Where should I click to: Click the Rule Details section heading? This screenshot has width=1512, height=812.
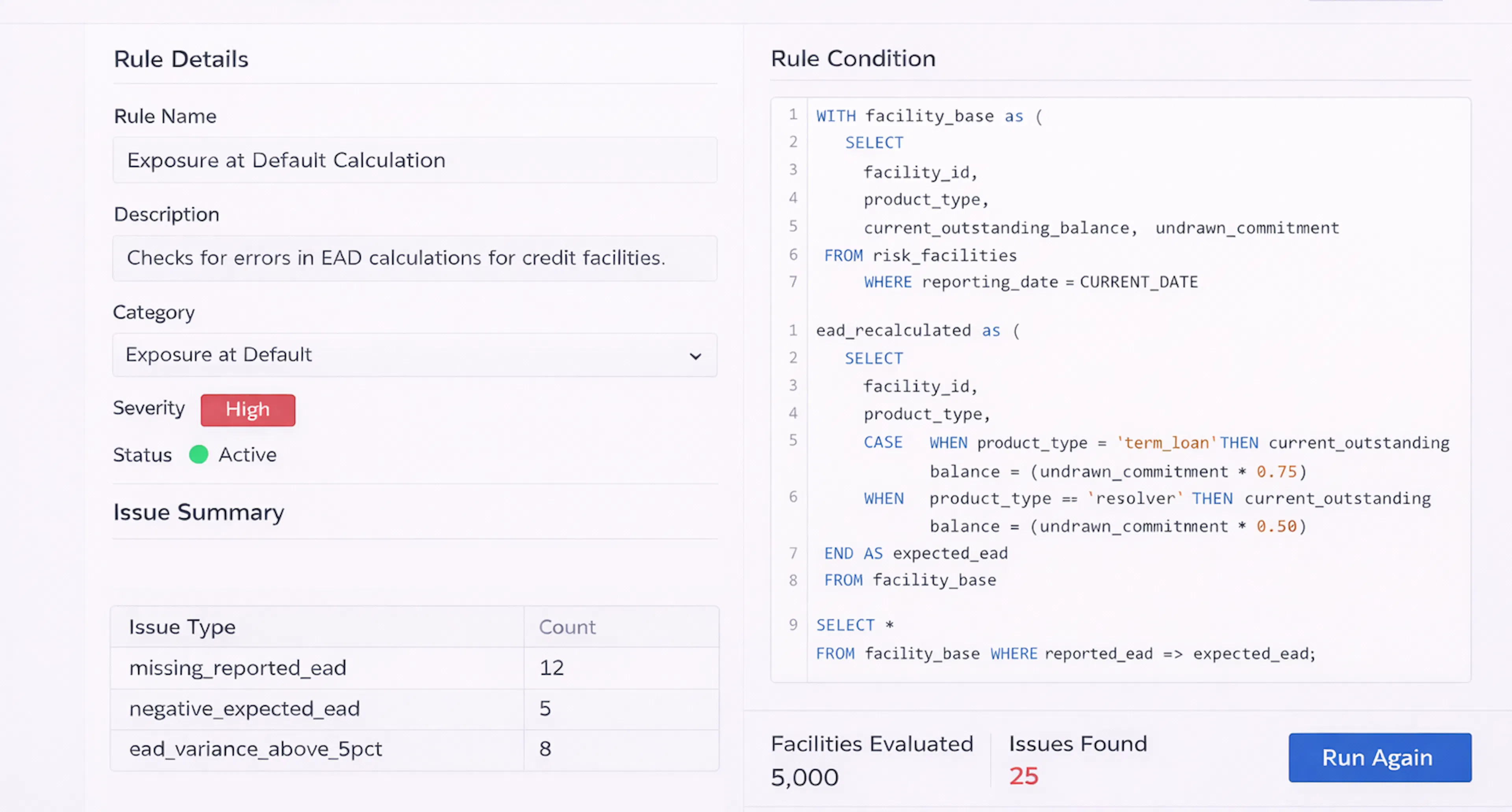click(x=181, y=59)
